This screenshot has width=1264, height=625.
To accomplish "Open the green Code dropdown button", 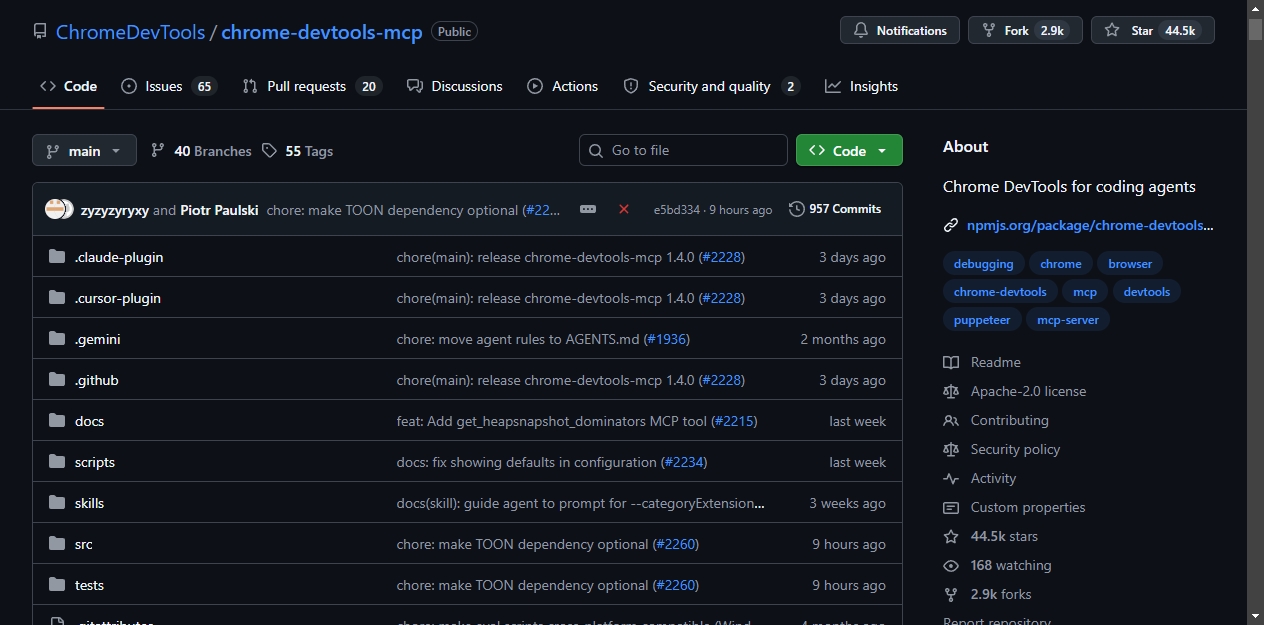I will pos(849,150).
